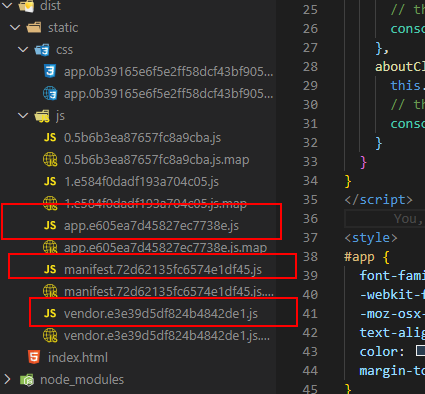This screenshot has height=394, width=425.
Task: Click map icon of manifest.72d62135fc6574e1df45.js map file
Action: [50, 292]
